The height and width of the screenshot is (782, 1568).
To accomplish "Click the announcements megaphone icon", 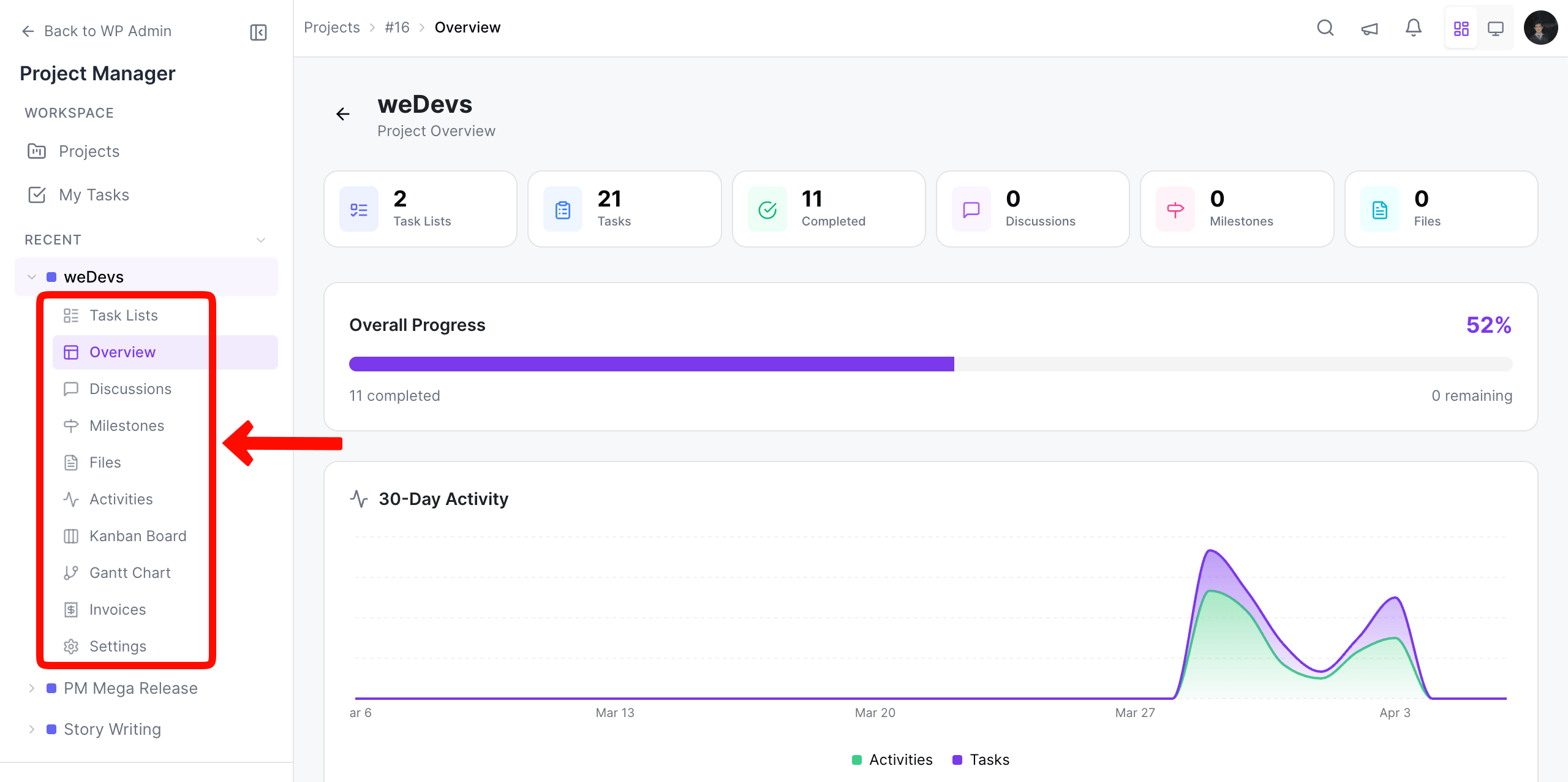I will (x=1370, y=28).
